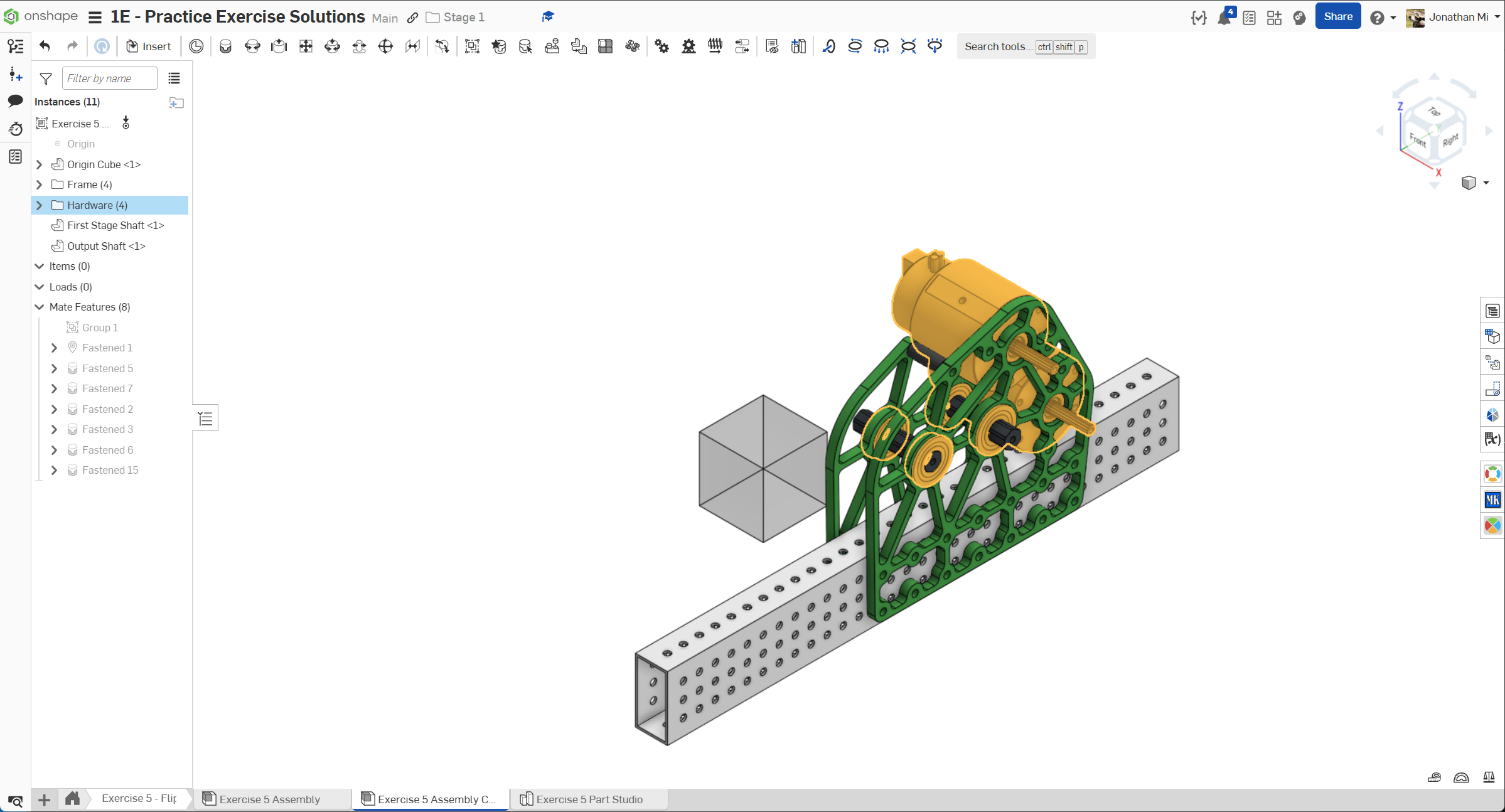1505x812 pixels.
Task: Open the Comments panel icon
Action: (x=15, y=101)
